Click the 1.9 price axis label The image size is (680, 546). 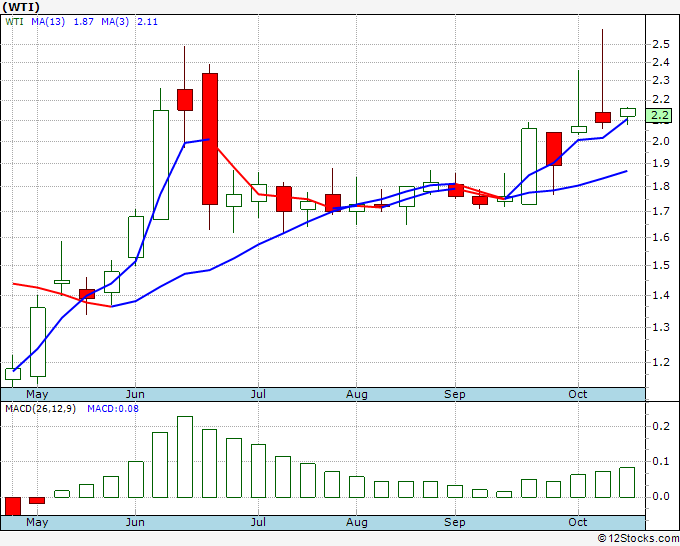[x=661, y=163]
